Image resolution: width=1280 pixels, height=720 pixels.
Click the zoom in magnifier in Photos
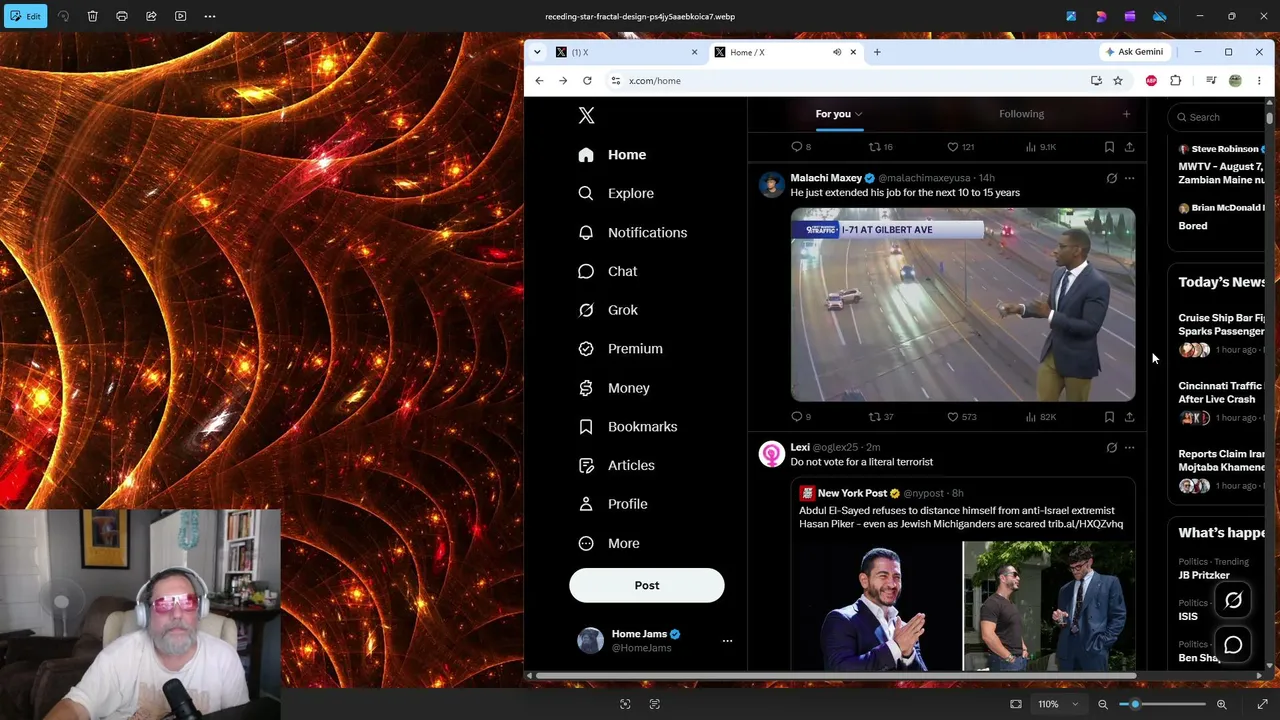1221,704
